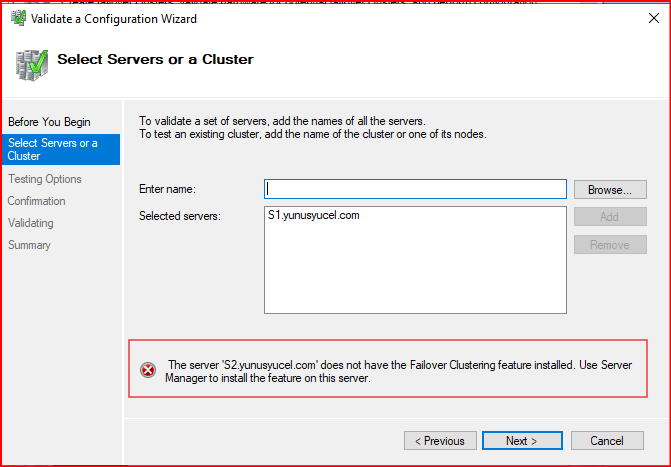The image size is (671, 467).
Task: Click the Remove button
Action: click(x=609, y=244)
